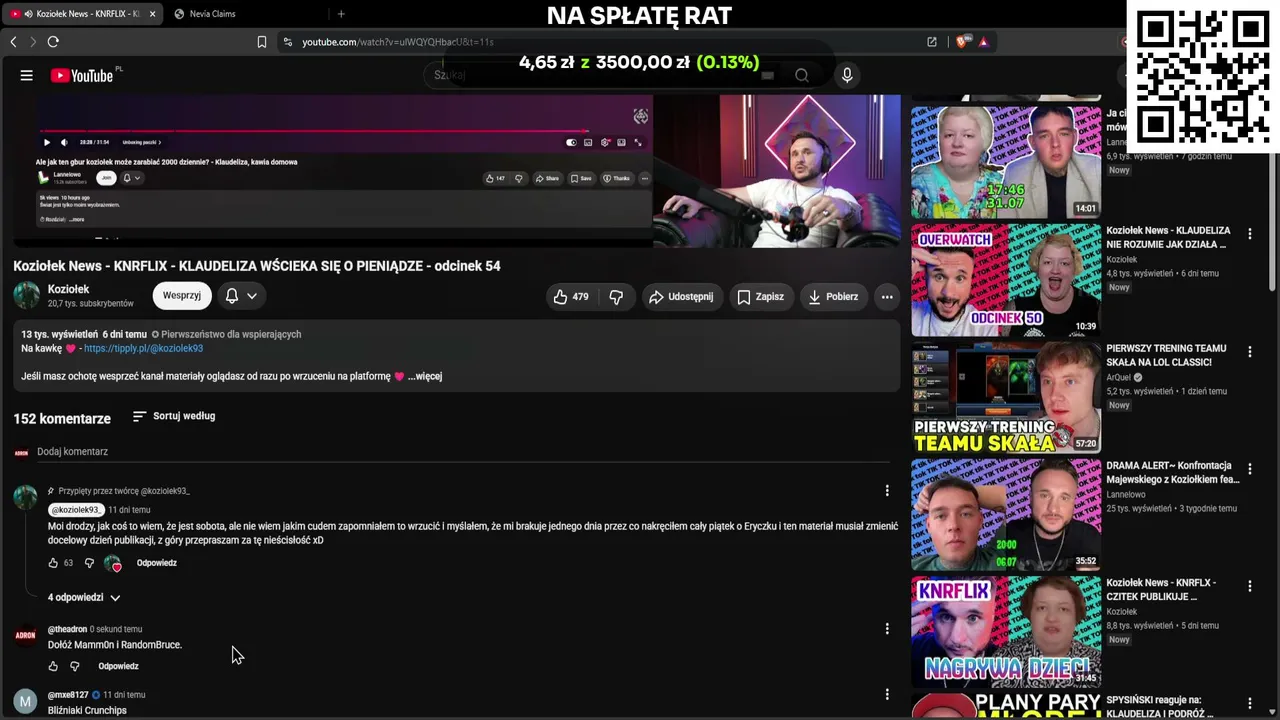Open the 35:52 DRAMA ALERT thumbnail
The width and height of the screenshot is (1280, 720).
click(x=1006, y=515)
